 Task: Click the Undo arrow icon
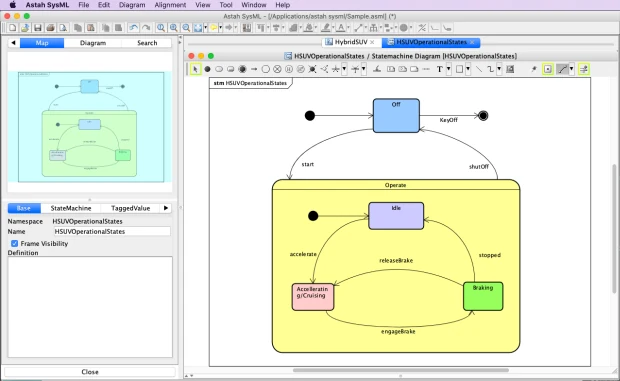(134, 28)
